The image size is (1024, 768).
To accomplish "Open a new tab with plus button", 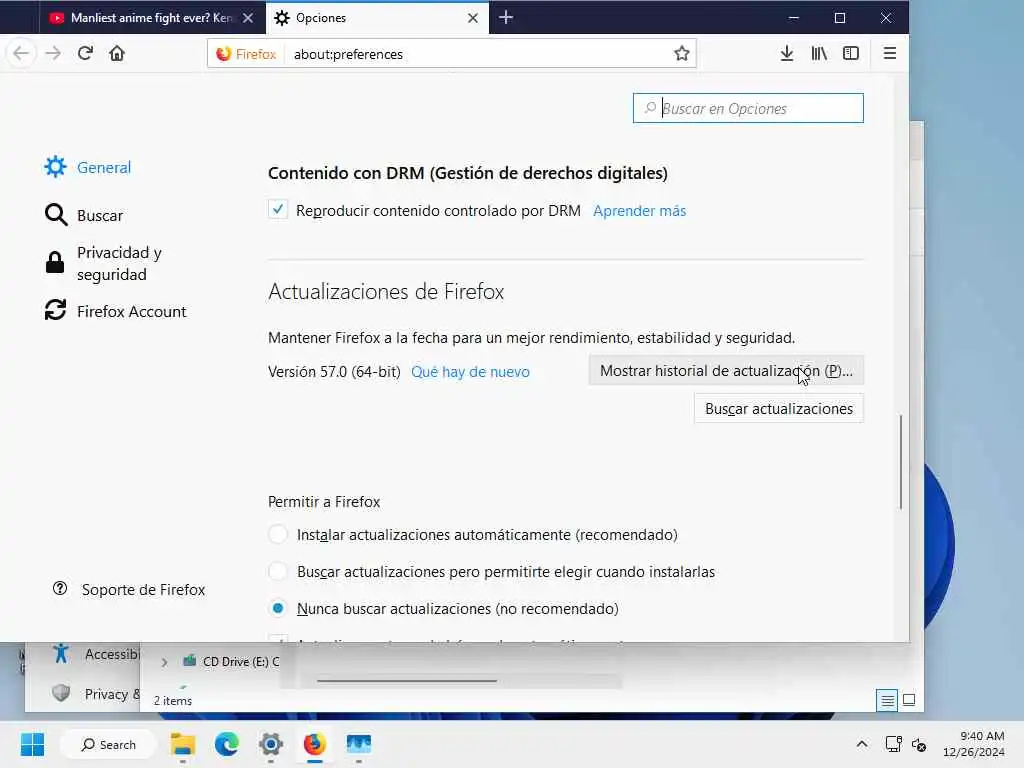I will click(506, 18).
